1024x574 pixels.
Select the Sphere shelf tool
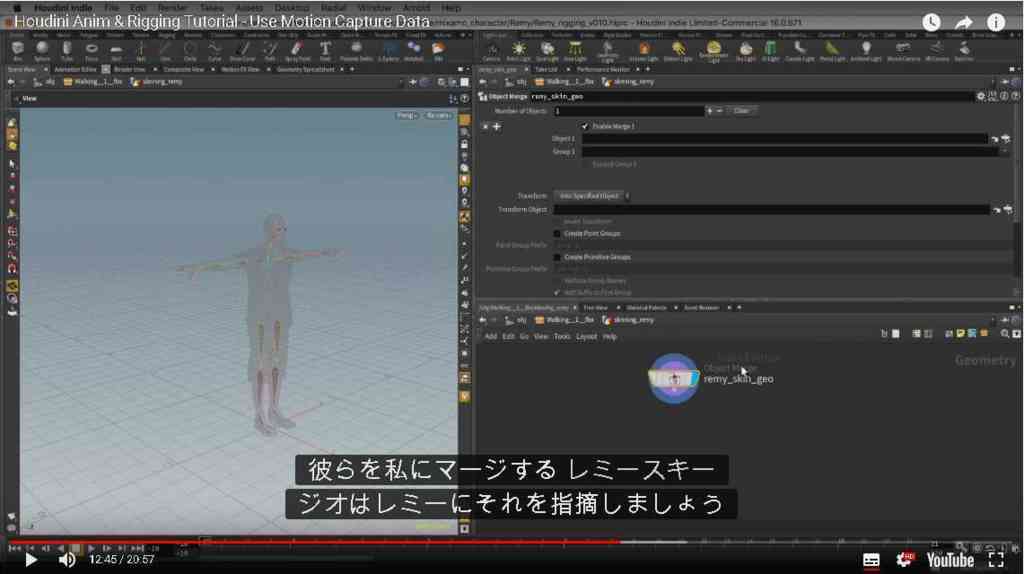pyautogui.click(x=42, y=50)
